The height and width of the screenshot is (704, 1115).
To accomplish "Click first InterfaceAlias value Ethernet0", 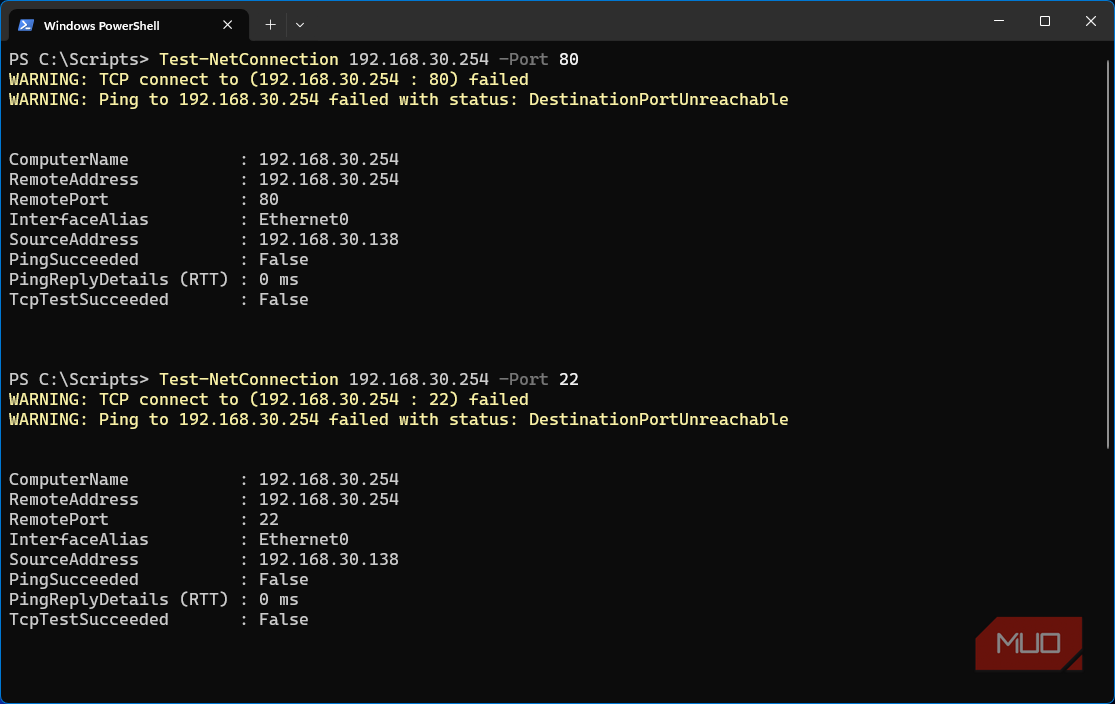I will [x=304, y=219].
